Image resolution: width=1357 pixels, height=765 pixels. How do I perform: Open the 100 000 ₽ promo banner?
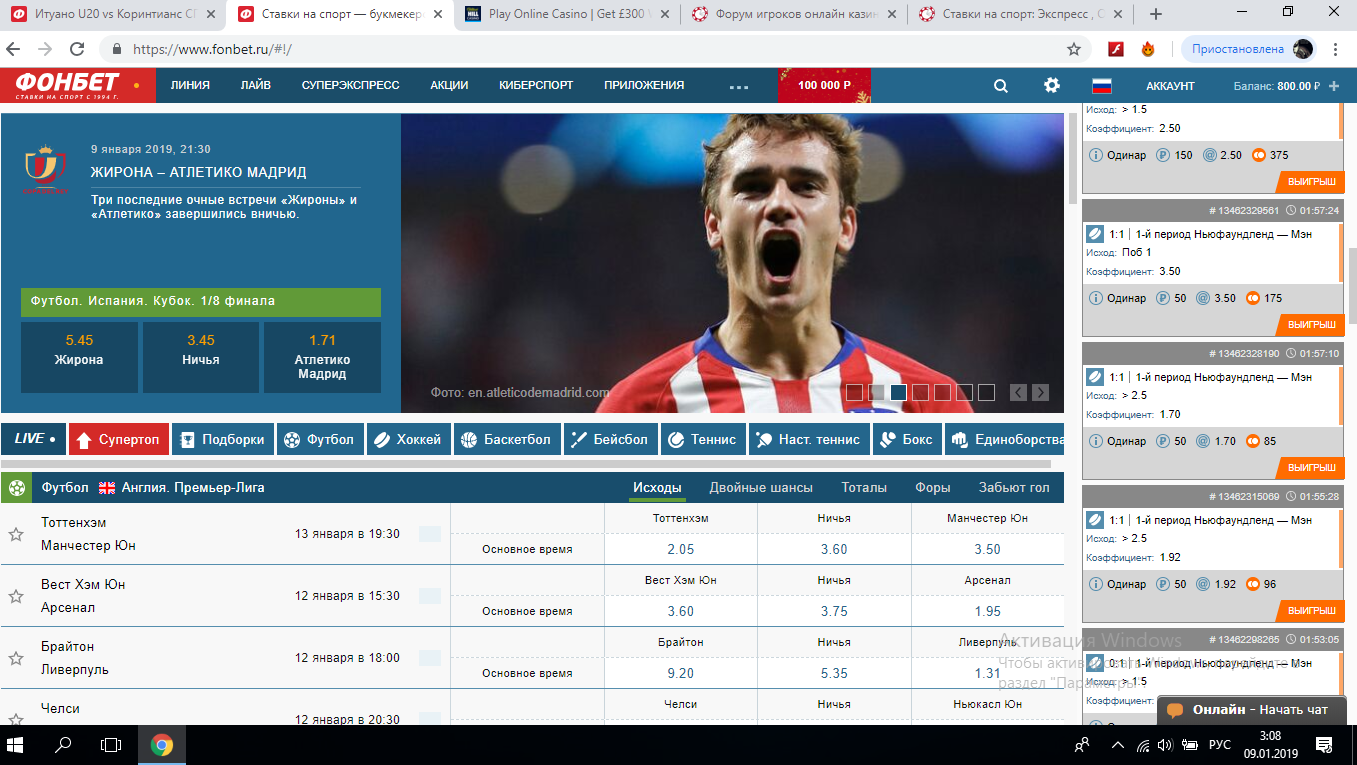tap(824, 86)
